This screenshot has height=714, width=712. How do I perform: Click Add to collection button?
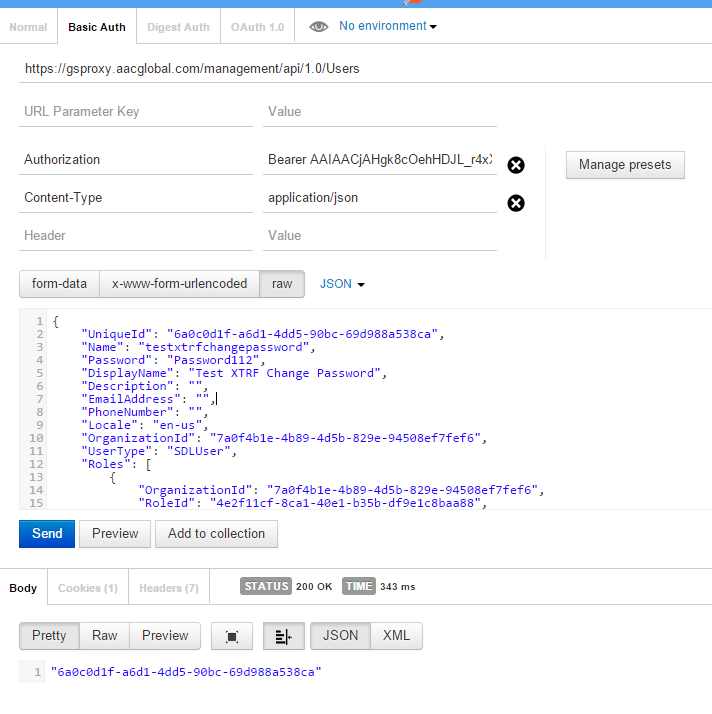(216, 534)
